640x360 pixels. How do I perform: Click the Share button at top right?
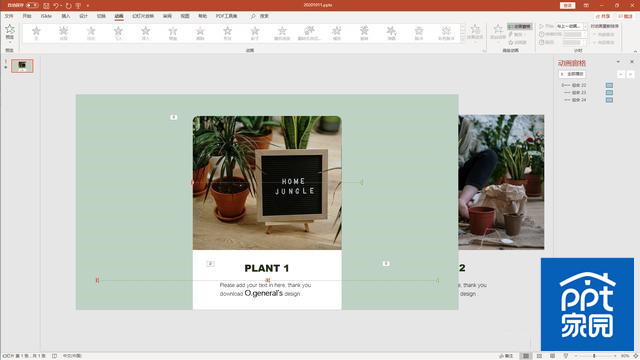click(603, 16)
